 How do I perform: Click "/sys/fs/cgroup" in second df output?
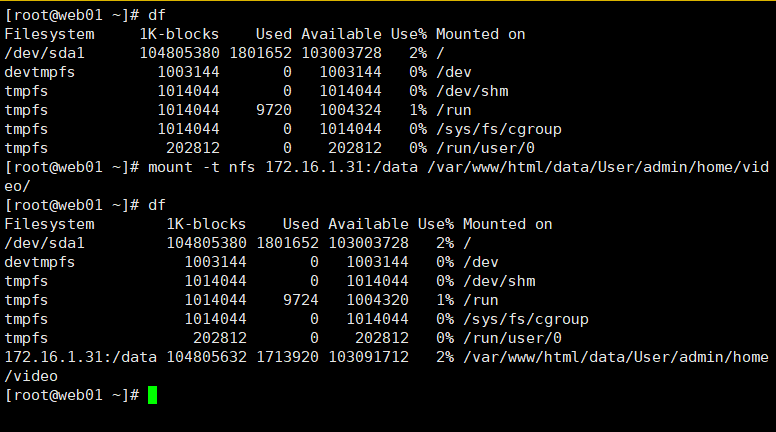point(526,319)
